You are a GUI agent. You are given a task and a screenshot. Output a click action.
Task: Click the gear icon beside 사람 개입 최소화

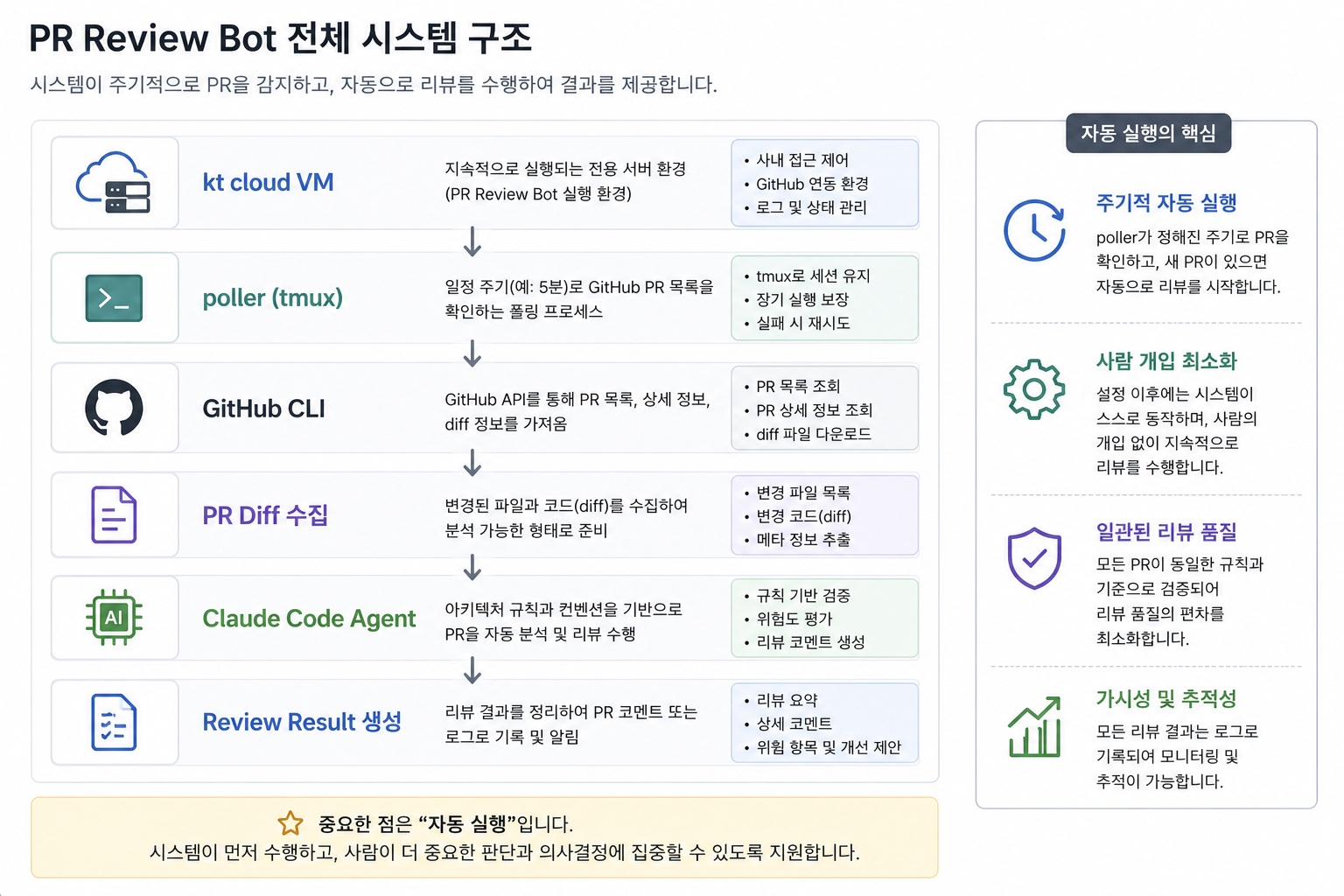(x=1034, y=388)
